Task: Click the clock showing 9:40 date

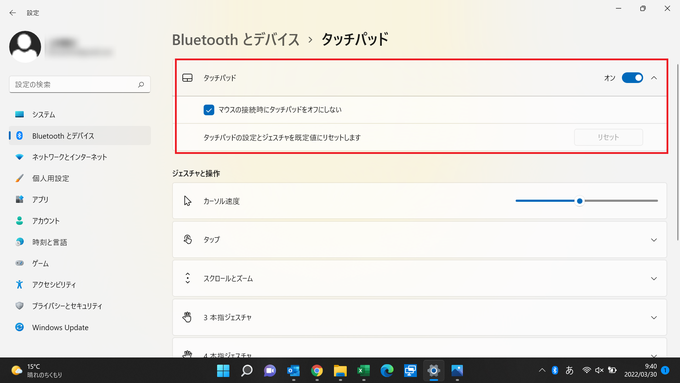Action: click(641, 370)
